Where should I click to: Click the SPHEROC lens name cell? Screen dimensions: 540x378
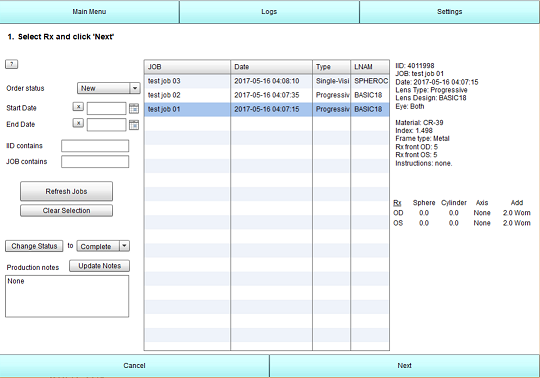(370, 81)
